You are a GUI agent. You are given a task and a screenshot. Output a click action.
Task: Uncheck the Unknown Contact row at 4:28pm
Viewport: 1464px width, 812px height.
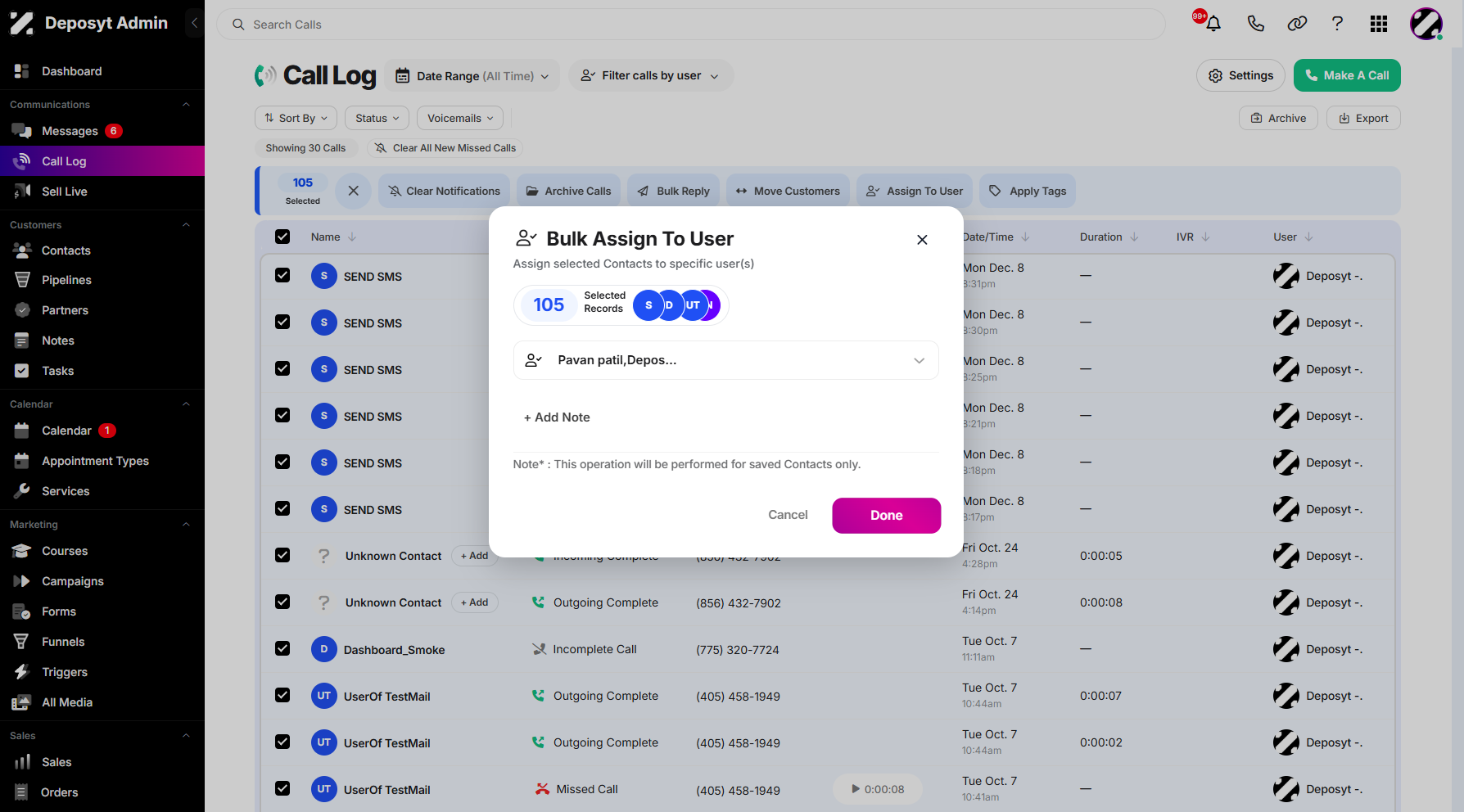282,555
